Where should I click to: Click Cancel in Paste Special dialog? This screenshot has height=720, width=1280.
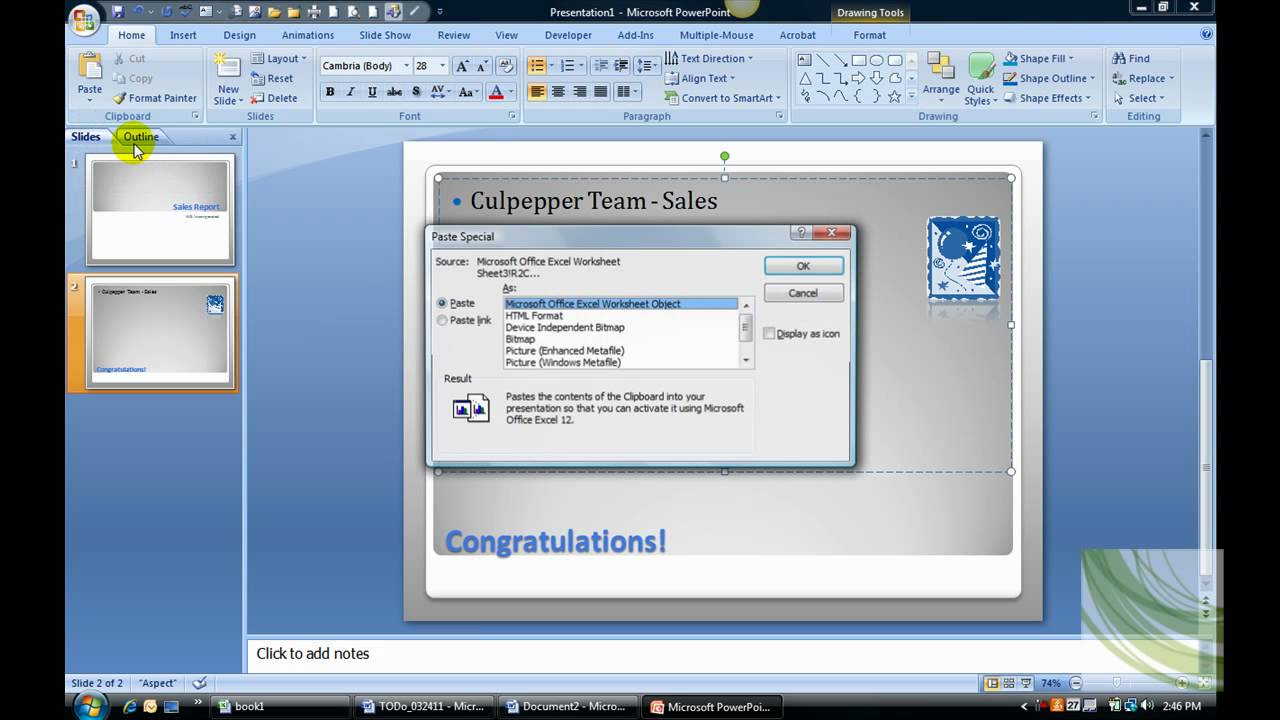[x=803, y=293]
